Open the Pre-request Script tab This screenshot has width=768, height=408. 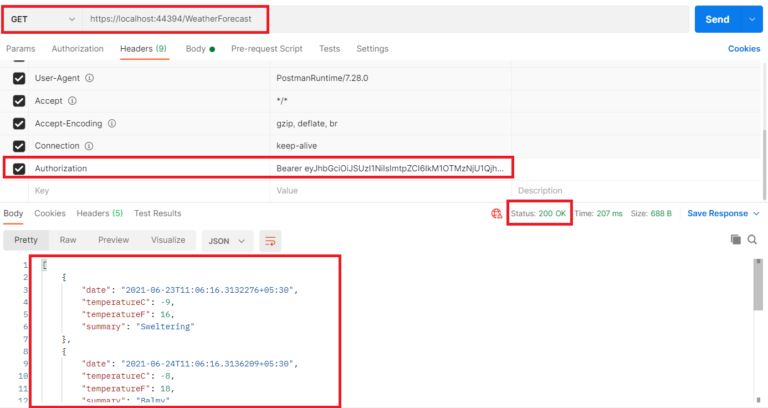267,48
